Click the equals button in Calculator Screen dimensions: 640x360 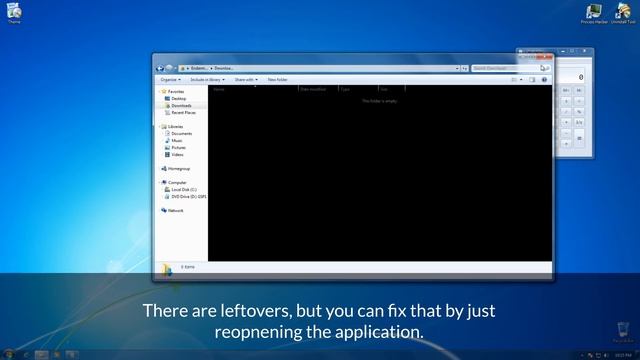pyautogui.click(x=579, y=138)
